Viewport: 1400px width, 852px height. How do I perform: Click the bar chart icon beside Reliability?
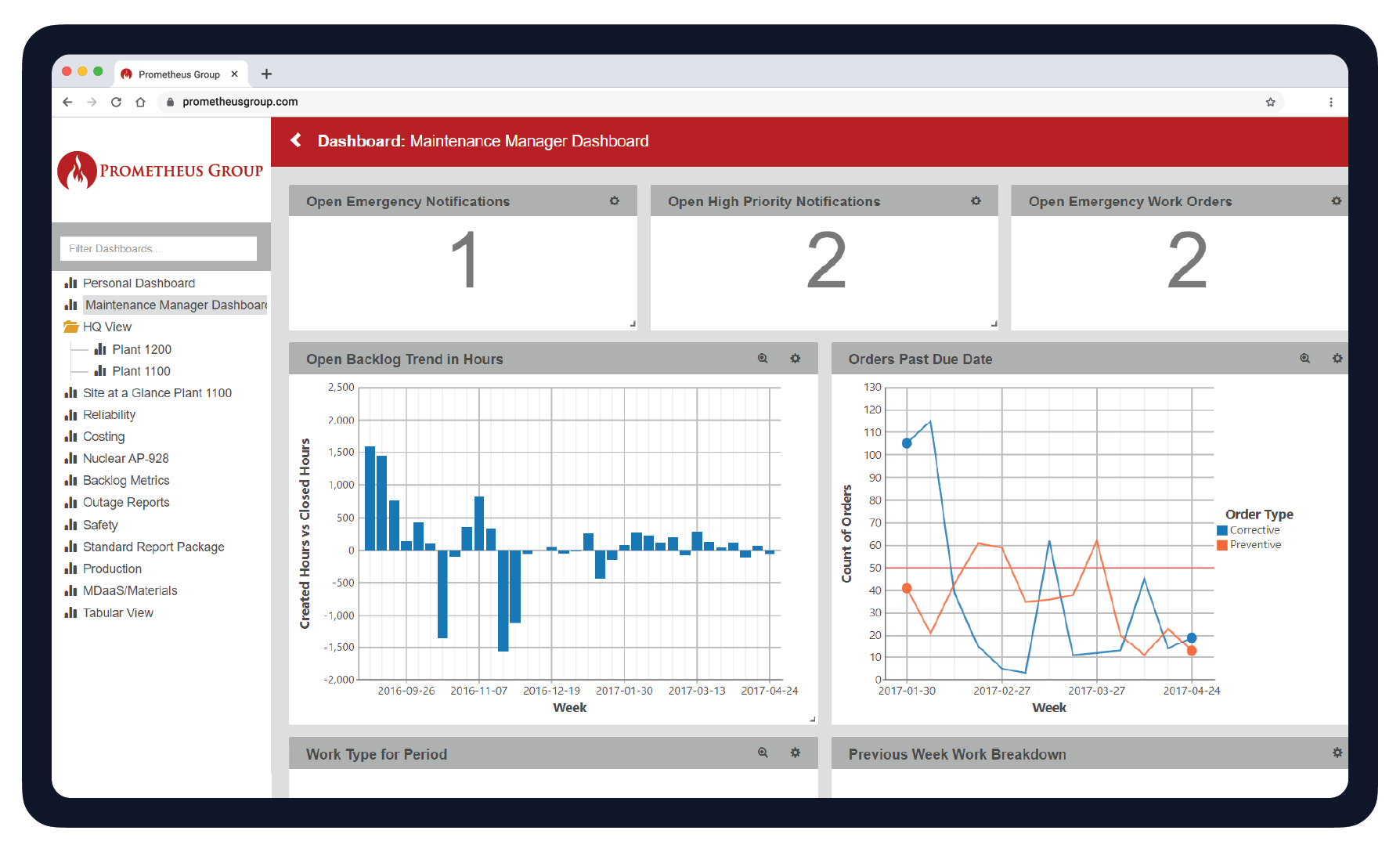(x=70, y=414)
